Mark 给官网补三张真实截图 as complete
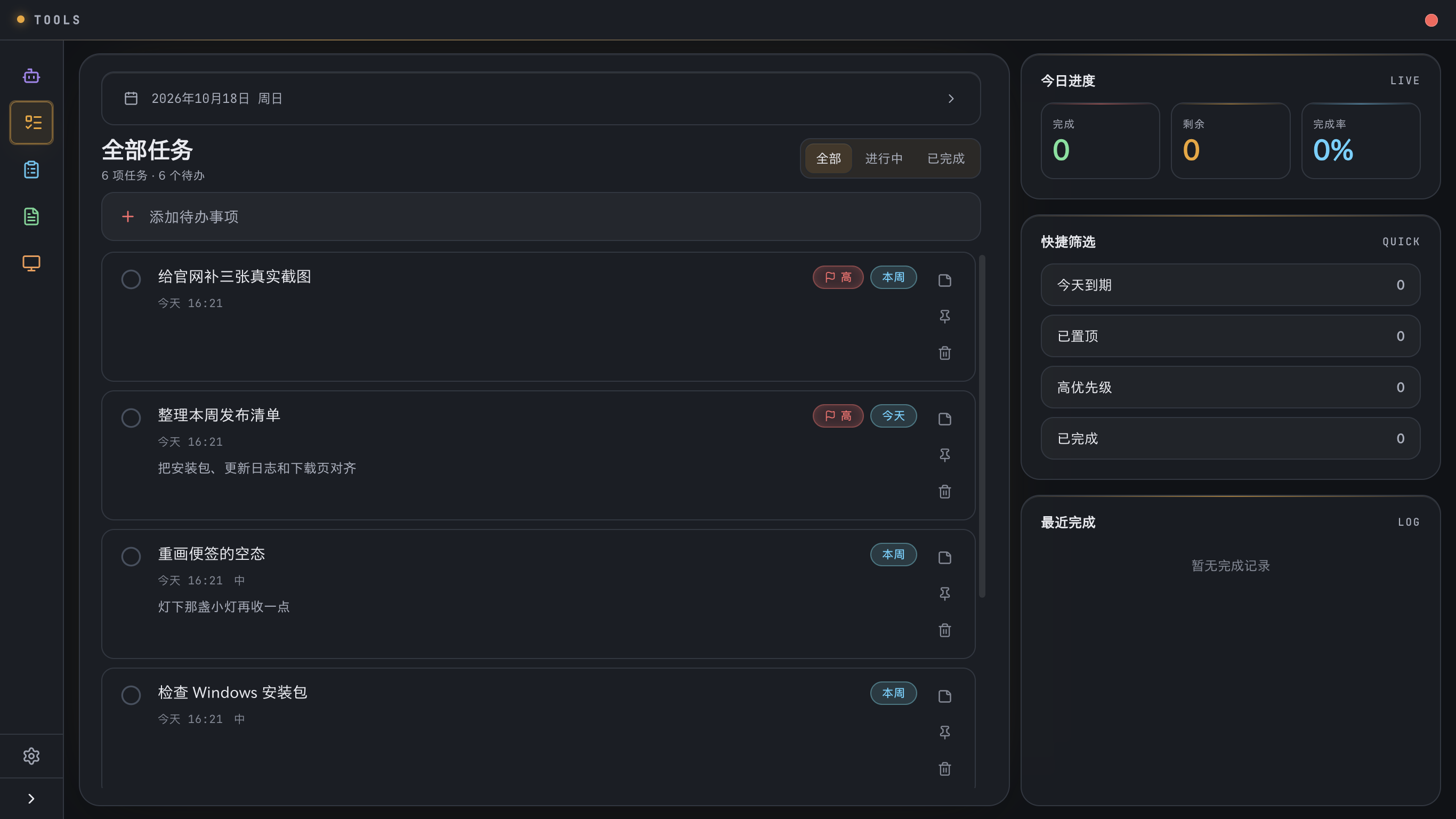The height and width of the screenshot is (819, 1456). click(131, 279)
